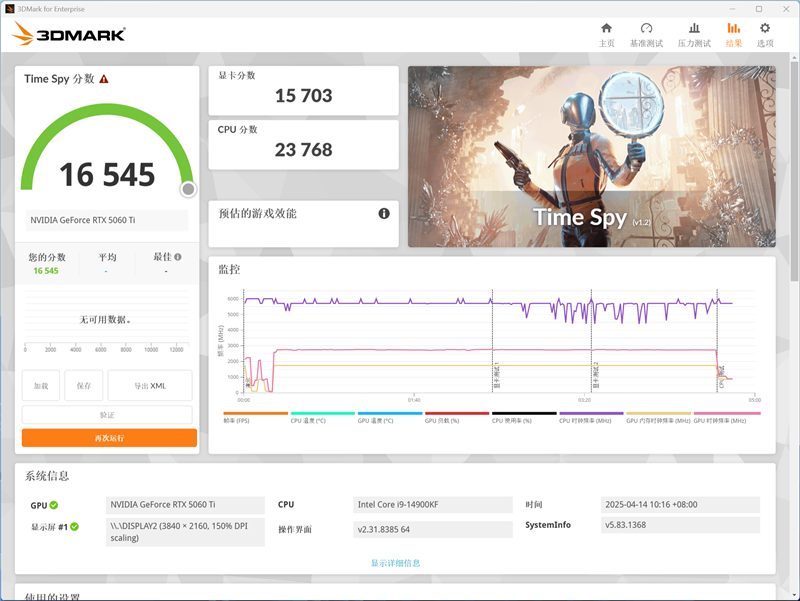
Task: Click the info icon beside 预估的游戏效能
Action: click(384, 213)
